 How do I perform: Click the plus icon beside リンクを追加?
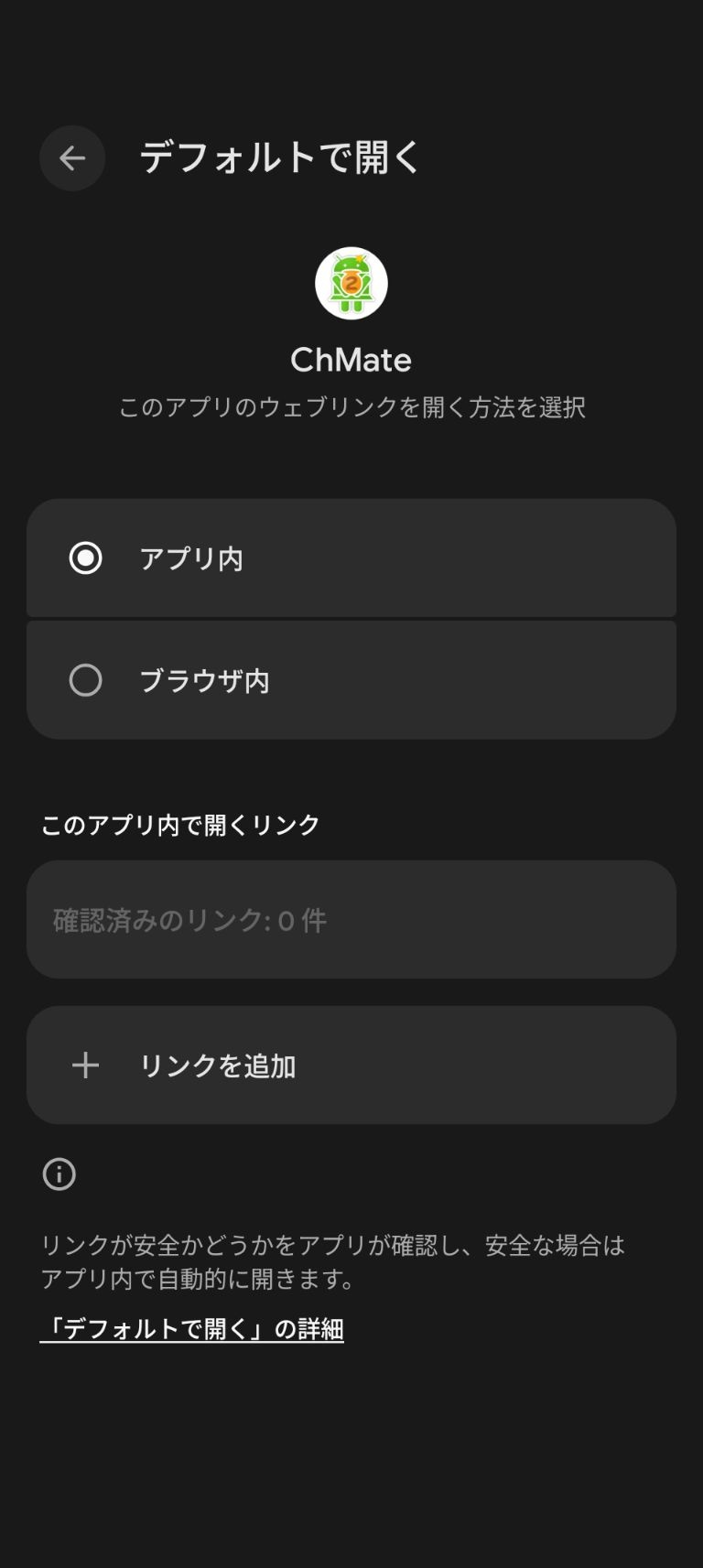(85, 1065)
